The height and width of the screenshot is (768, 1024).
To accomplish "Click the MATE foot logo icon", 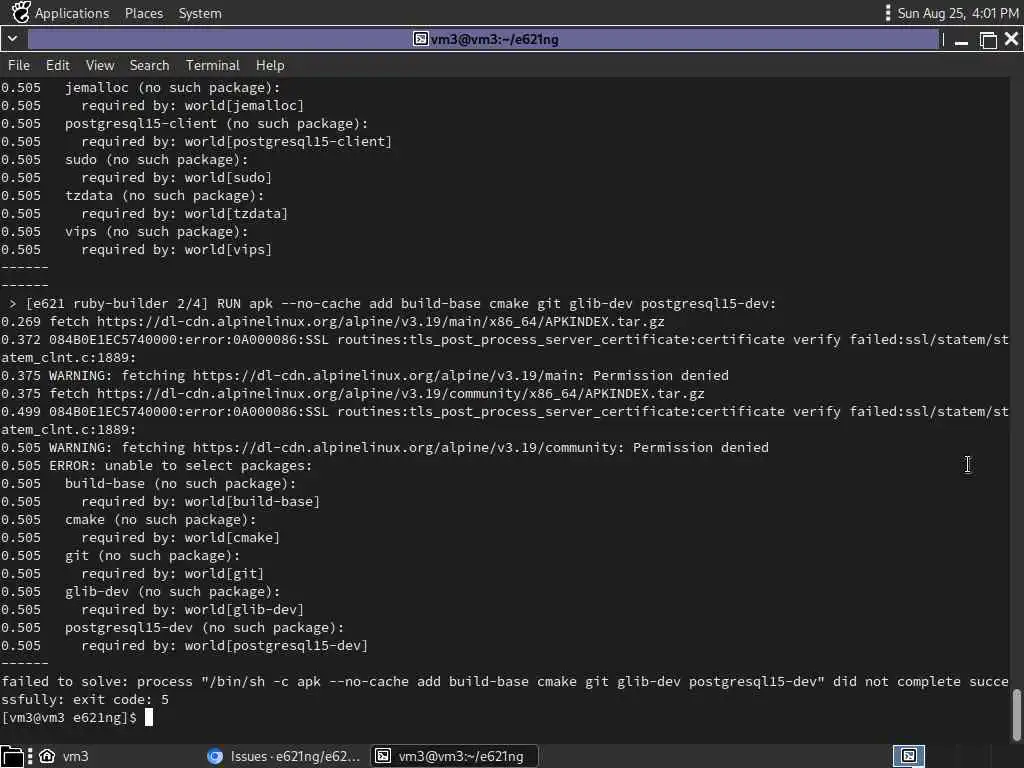I will (x=21, y=12).
